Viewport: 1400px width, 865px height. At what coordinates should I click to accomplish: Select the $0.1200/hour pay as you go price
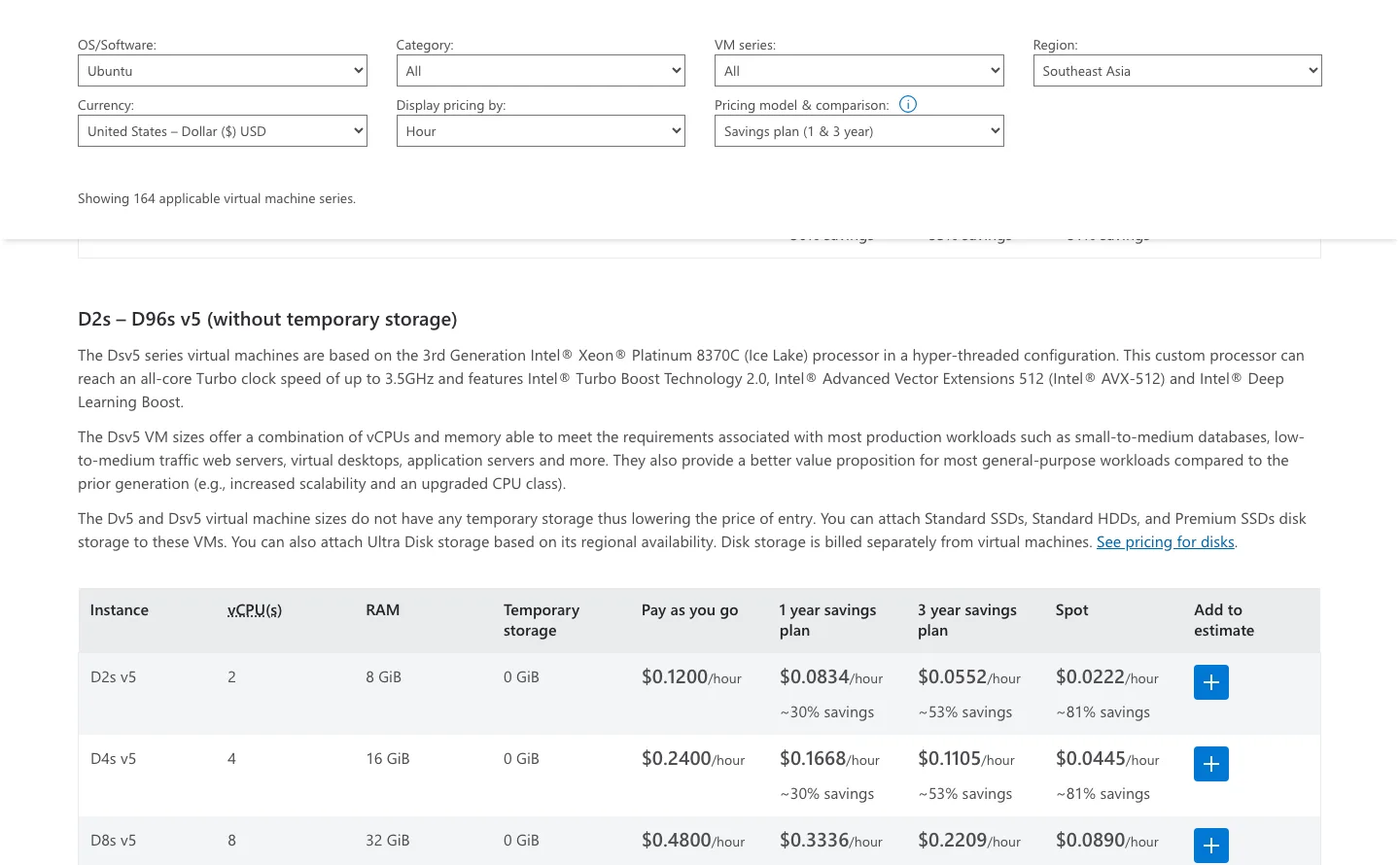(691, 677)
